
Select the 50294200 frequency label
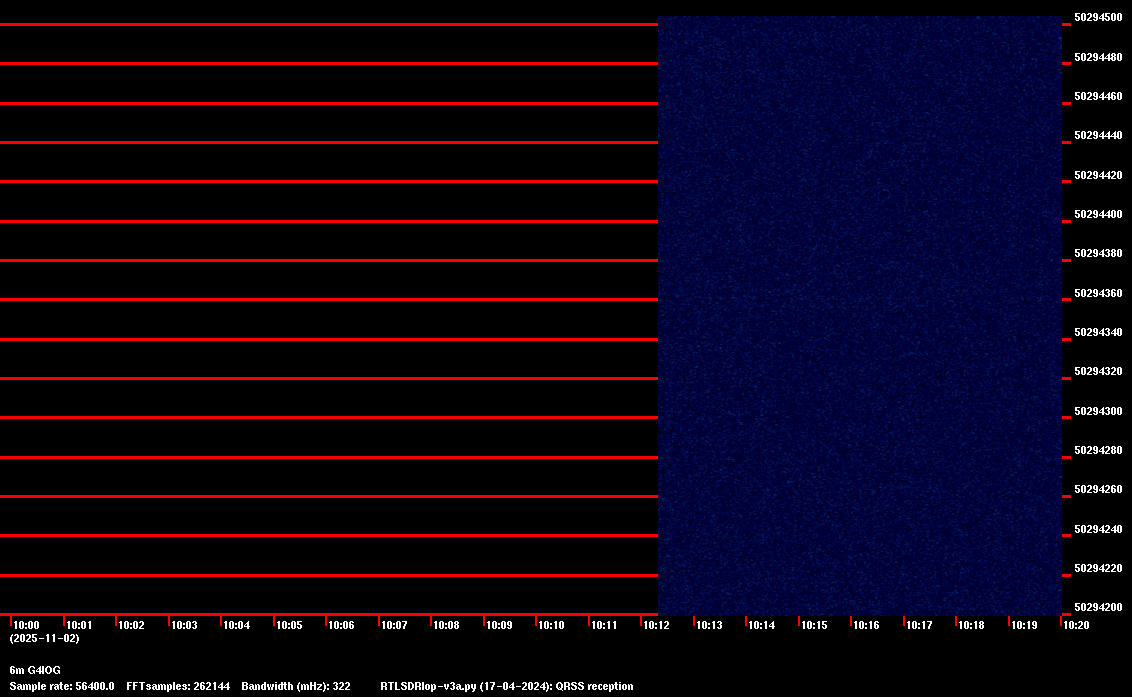[x=1097, y=607]
